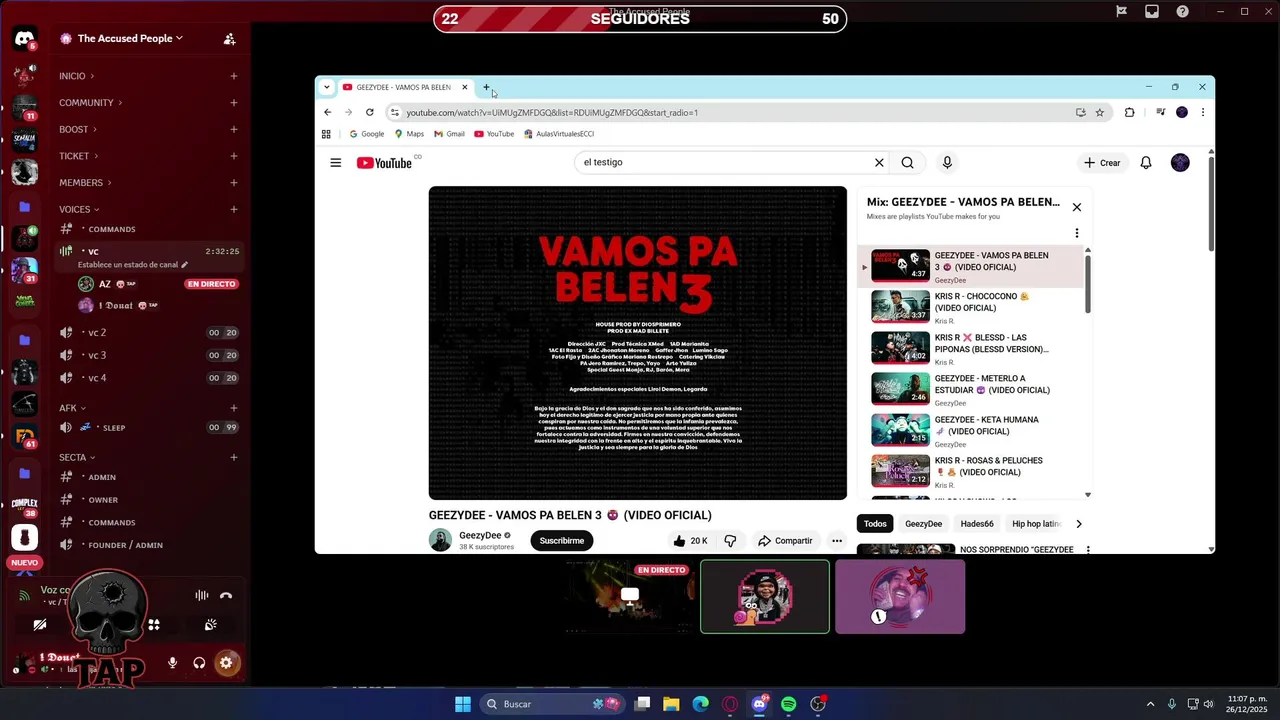
Task: Collapse the VOICES category
Action: coord(79,209)
